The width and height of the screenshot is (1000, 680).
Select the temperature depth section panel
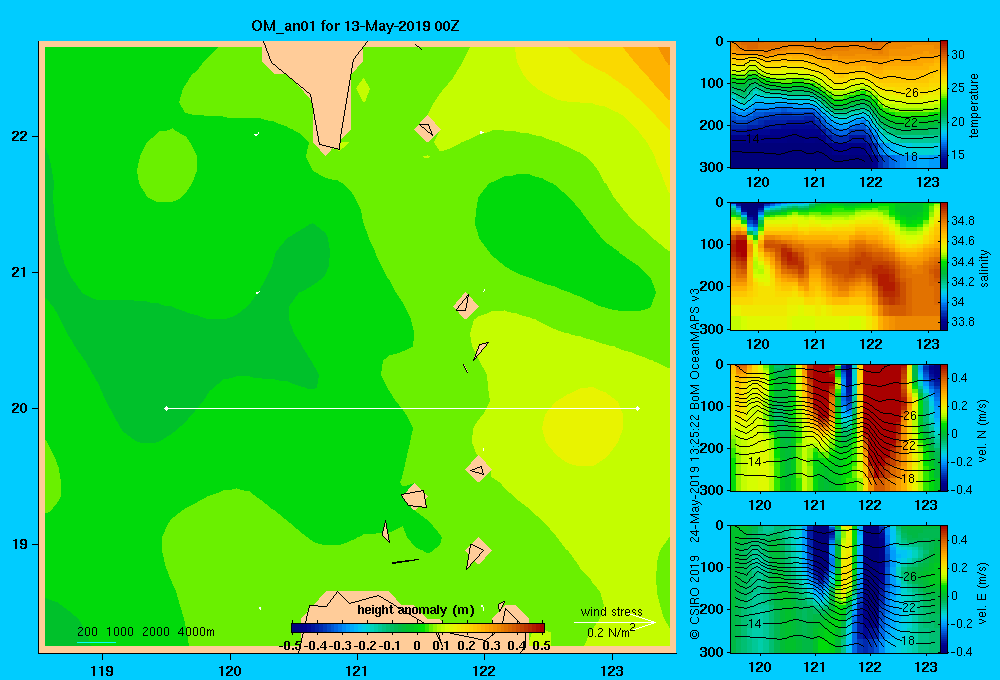tap(834, 105)
